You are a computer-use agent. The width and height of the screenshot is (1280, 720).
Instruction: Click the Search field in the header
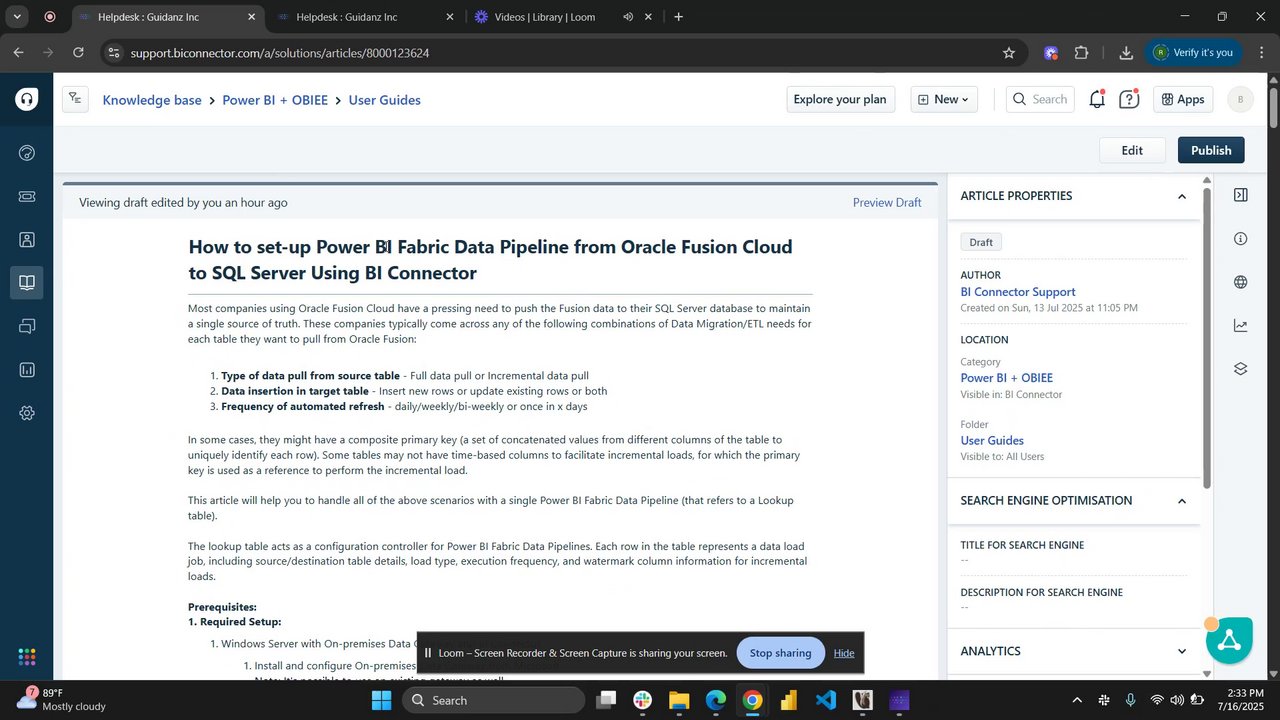1040,99
